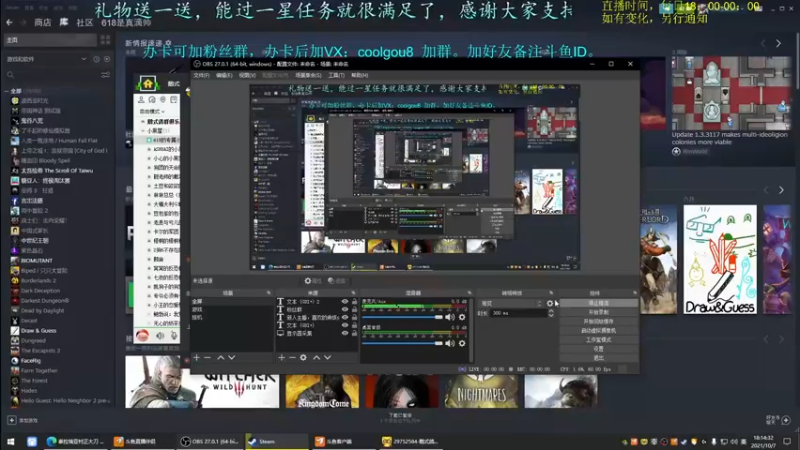Open Steam friends and chat icon
The width and height of the screenshot is (800, 450).
[786, 420]
